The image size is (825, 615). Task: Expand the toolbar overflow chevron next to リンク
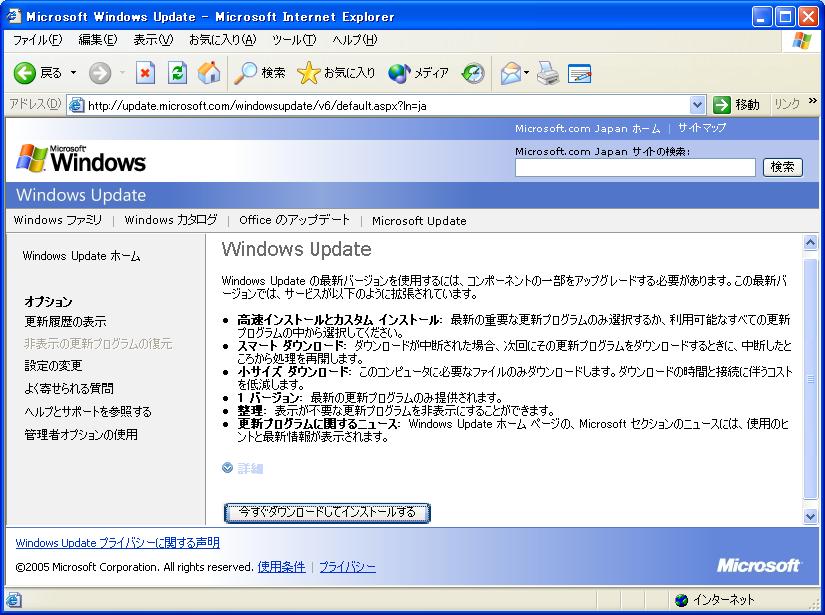click(x=812, y=101)
